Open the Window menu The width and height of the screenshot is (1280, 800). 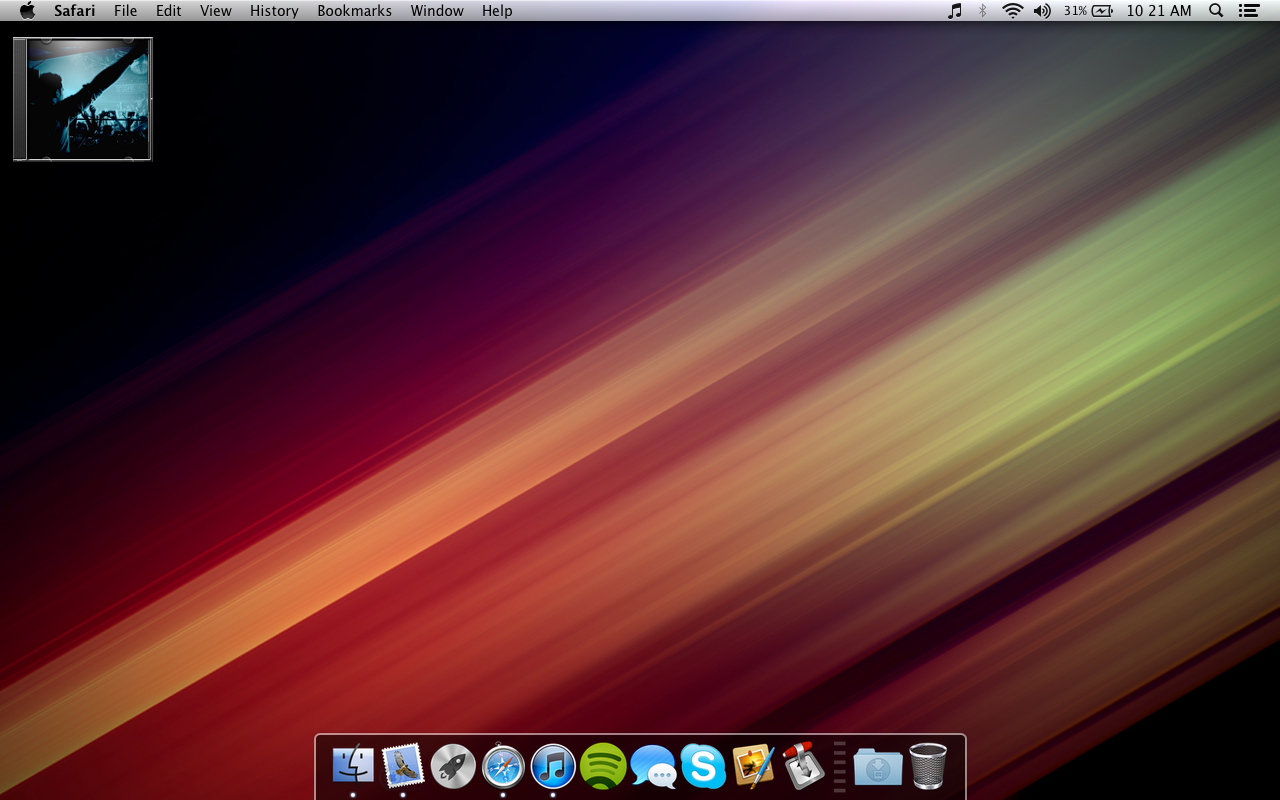tap(437, 11)
